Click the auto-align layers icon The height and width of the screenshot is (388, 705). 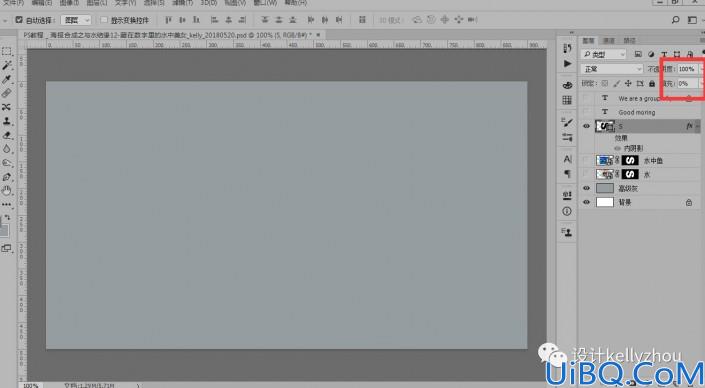click(362, 20)
